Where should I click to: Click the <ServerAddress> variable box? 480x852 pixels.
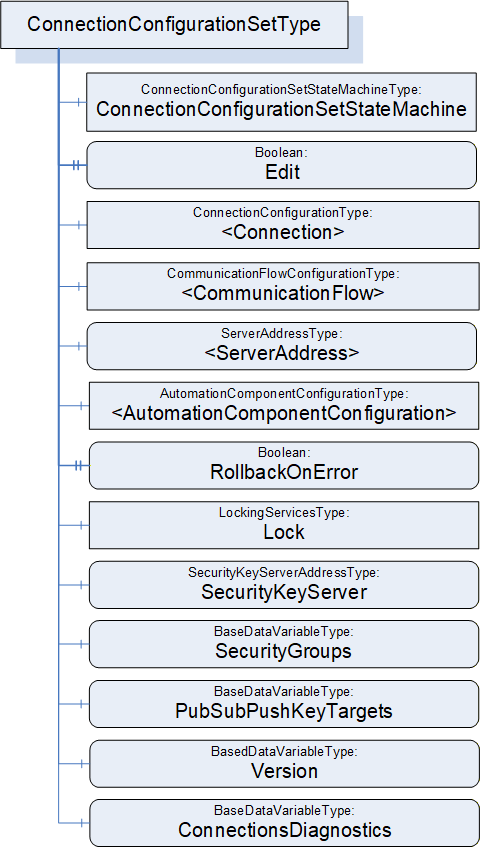[282, 346]
